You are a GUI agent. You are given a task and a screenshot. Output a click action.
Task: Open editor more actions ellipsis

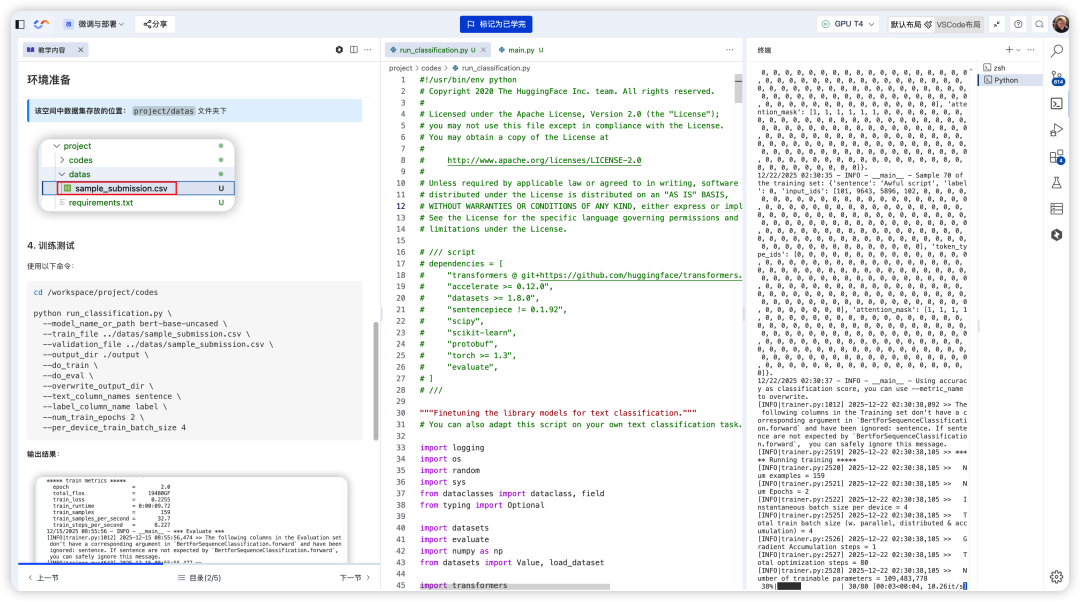click(x=729, y=50)
